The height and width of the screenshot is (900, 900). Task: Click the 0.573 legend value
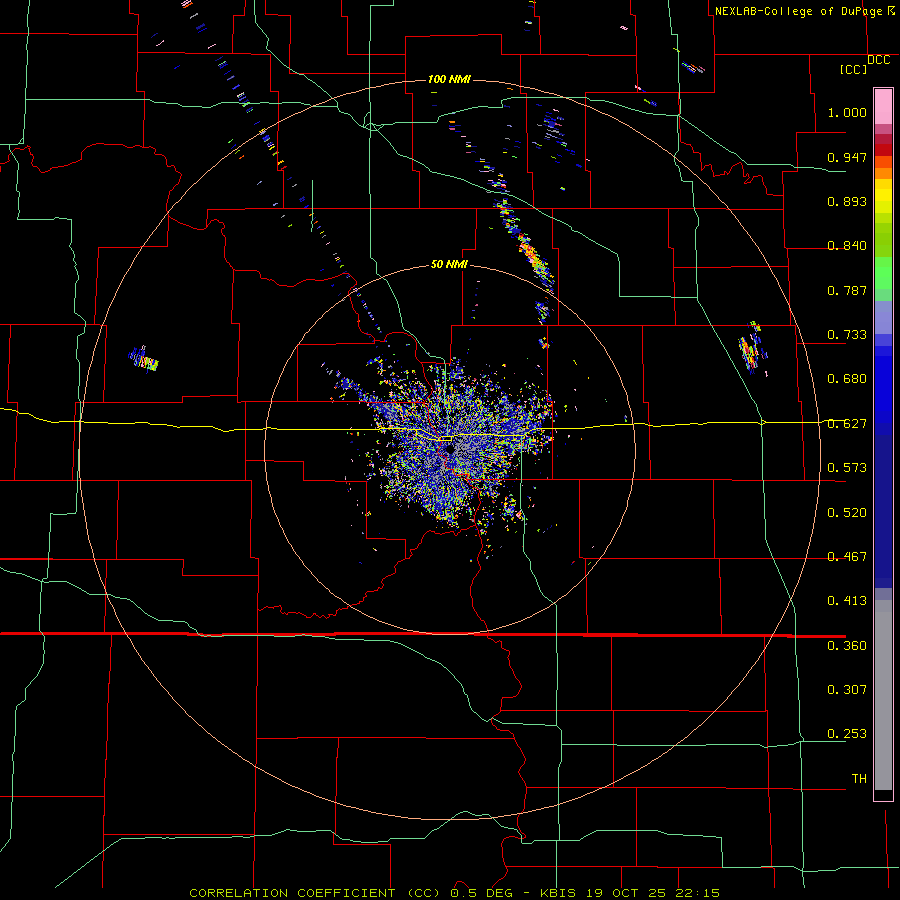pyautogui.click(x=847, y=468)
